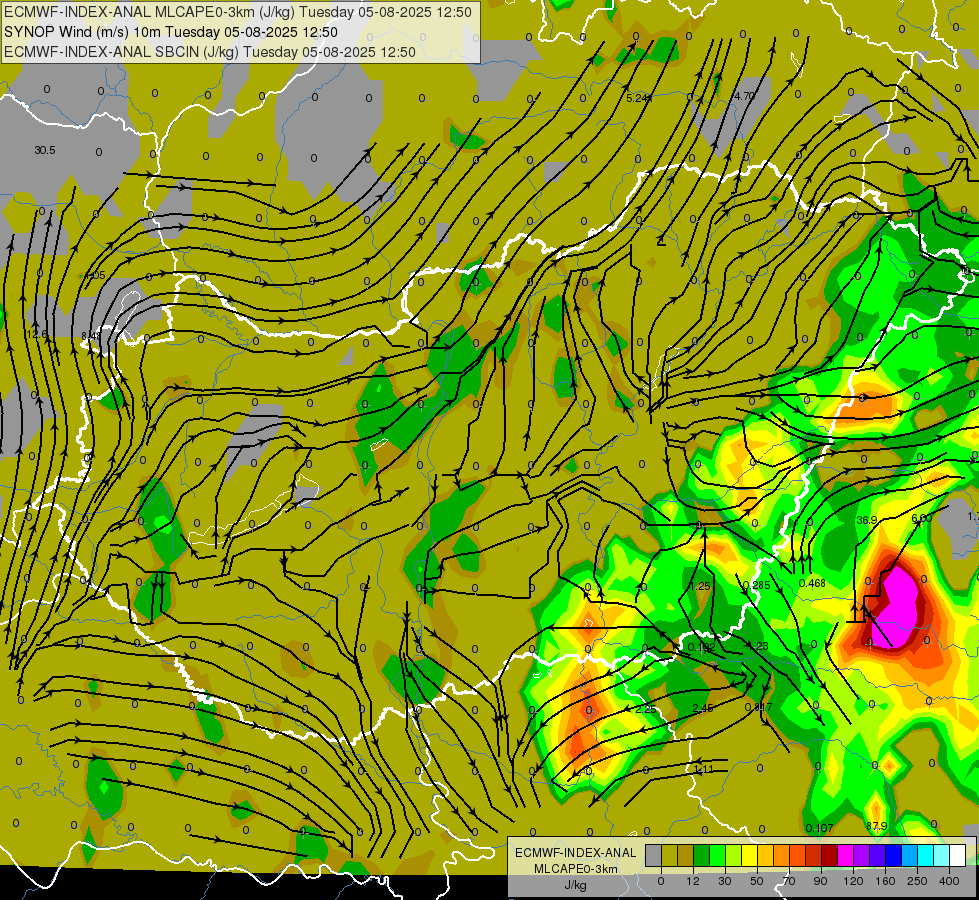Click the deep blue swatch after 160
The image size is (979, 900).
(x=894, y=855)
